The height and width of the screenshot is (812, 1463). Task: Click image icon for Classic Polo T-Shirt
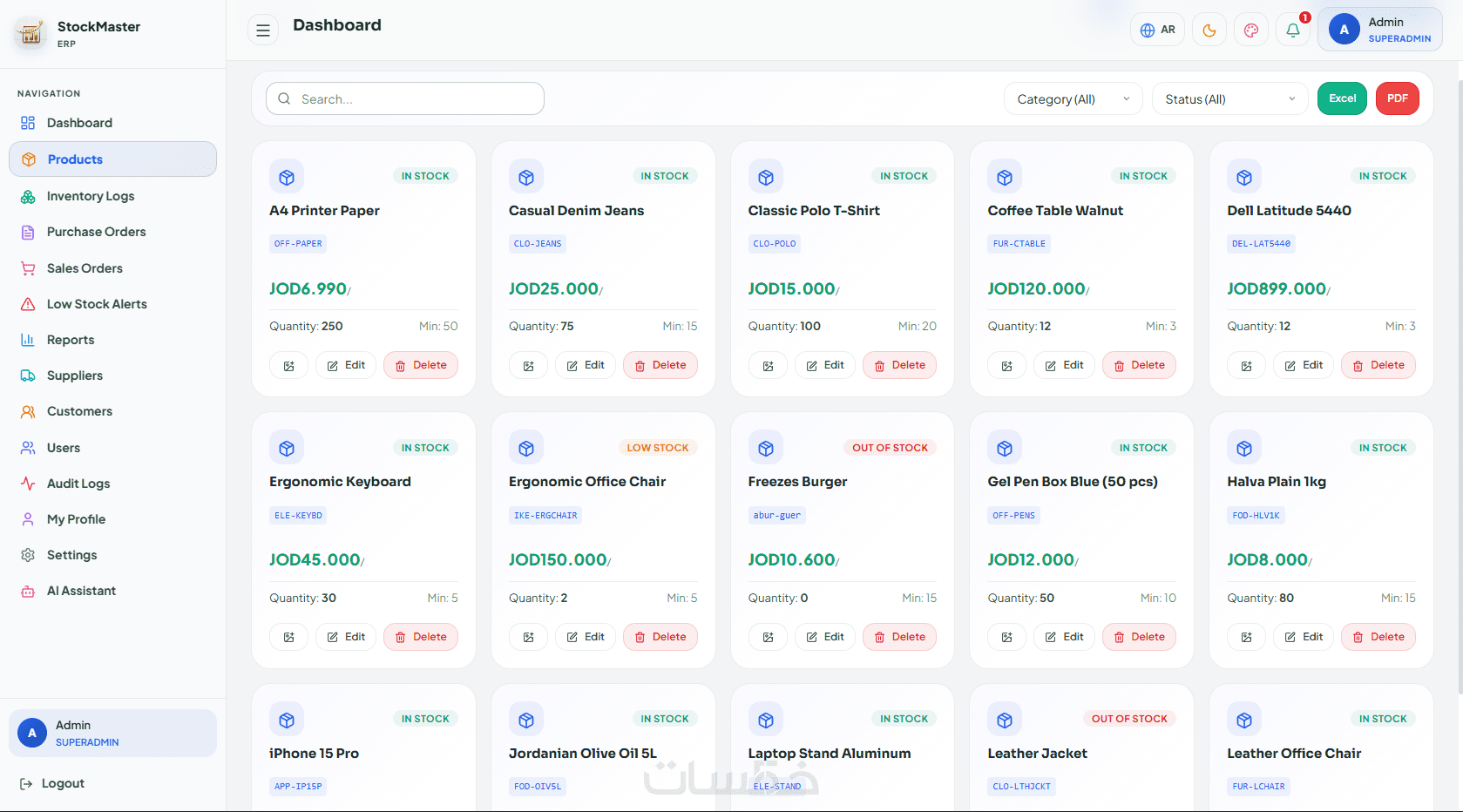768,366
